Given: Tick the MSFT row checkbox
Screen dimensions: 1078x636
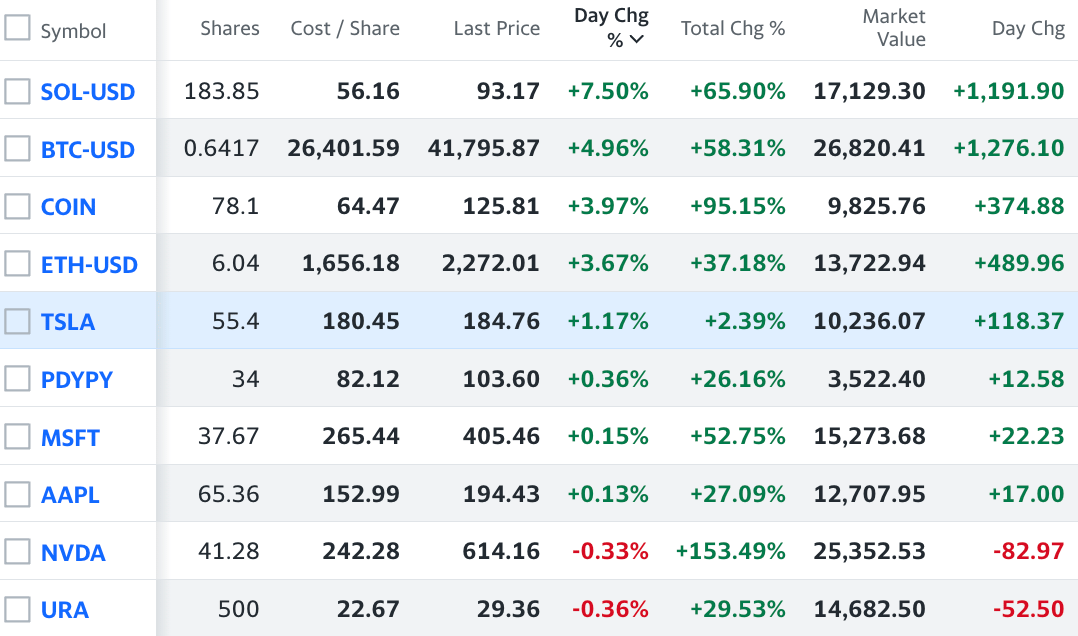Looking at the screenshot, I should point(17,437).
